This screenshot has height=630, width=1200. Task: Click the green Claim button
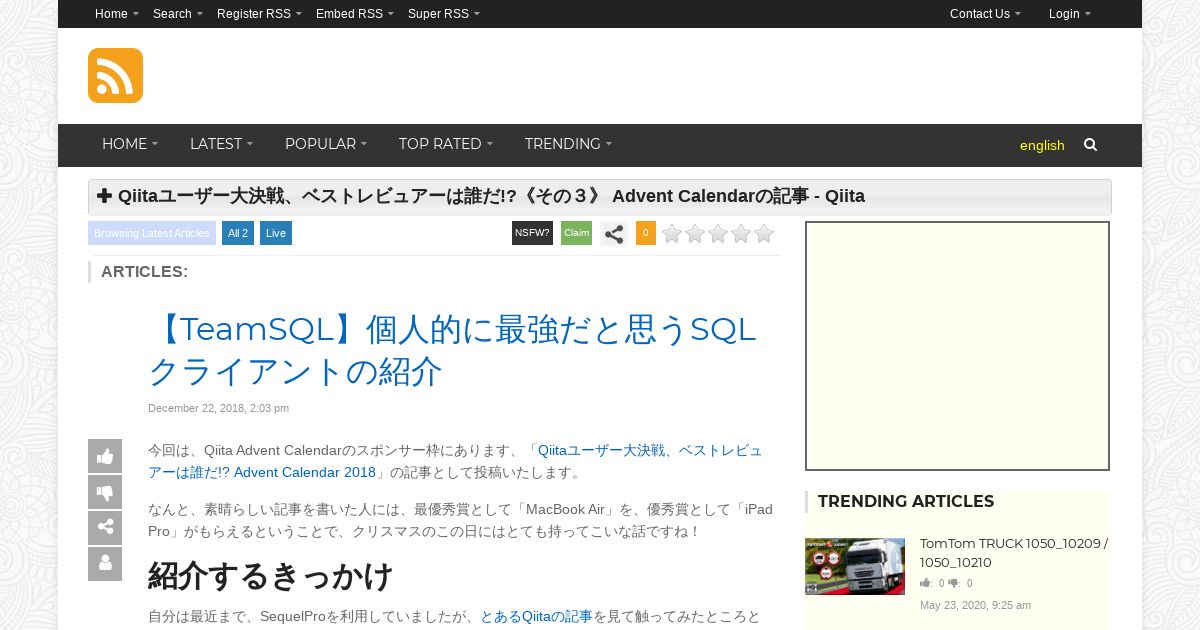[576, 233]
